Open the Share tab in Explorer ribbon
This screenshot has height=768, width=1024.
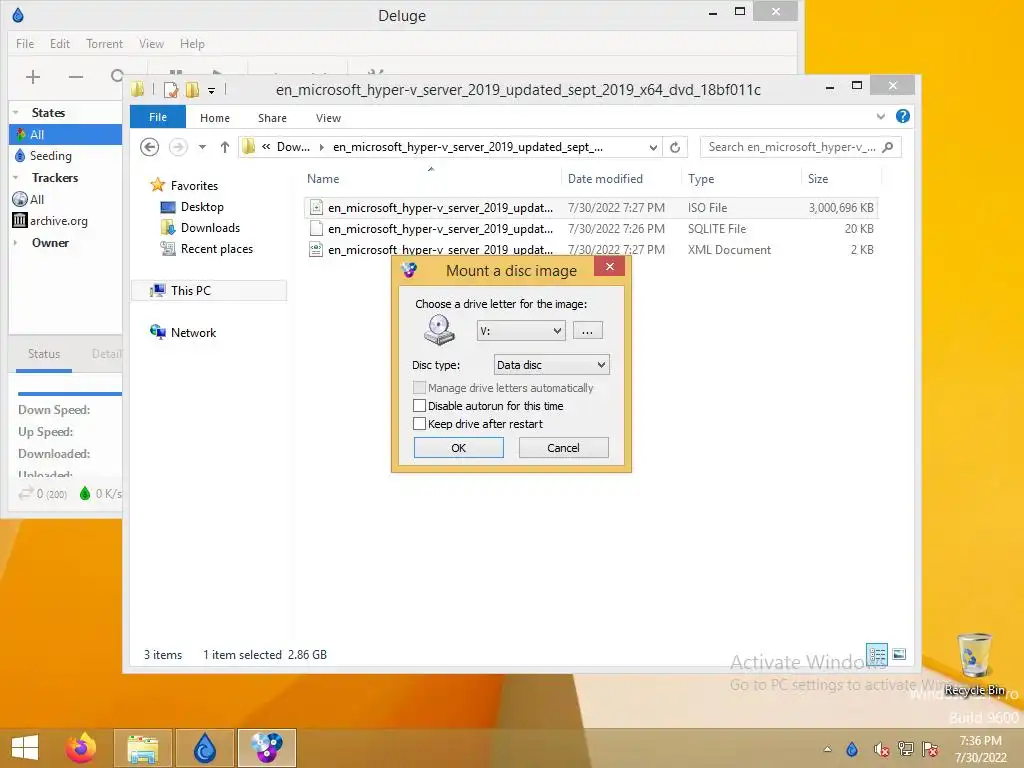tap(272, 118)
